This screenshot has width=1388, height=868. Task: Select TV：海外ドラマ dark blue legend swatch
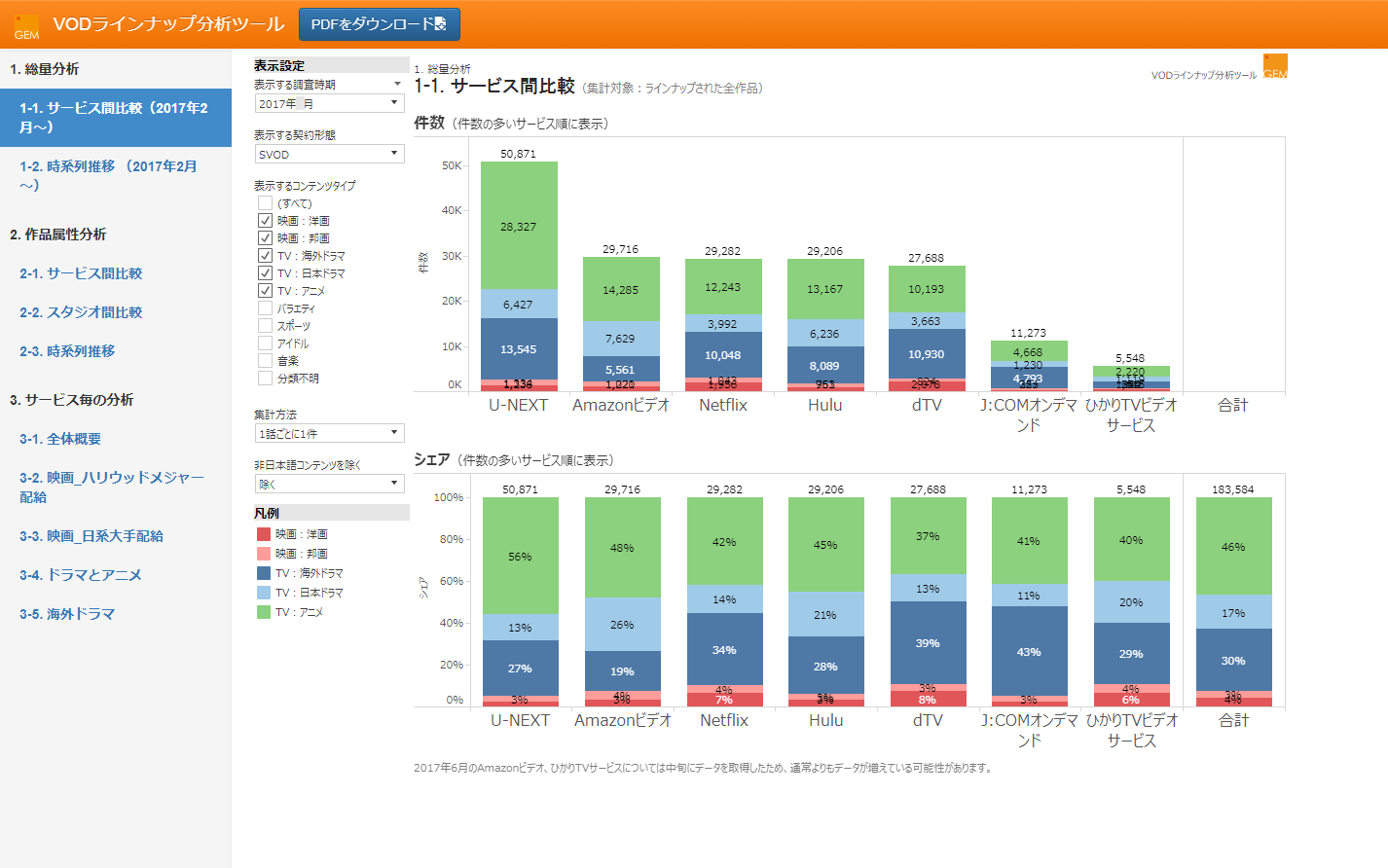[263, 573]
